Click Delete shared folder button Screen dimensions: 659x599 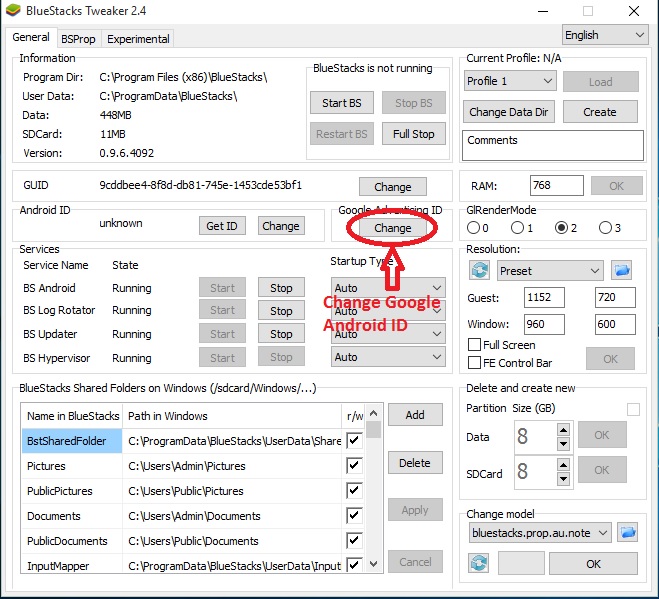415,463
